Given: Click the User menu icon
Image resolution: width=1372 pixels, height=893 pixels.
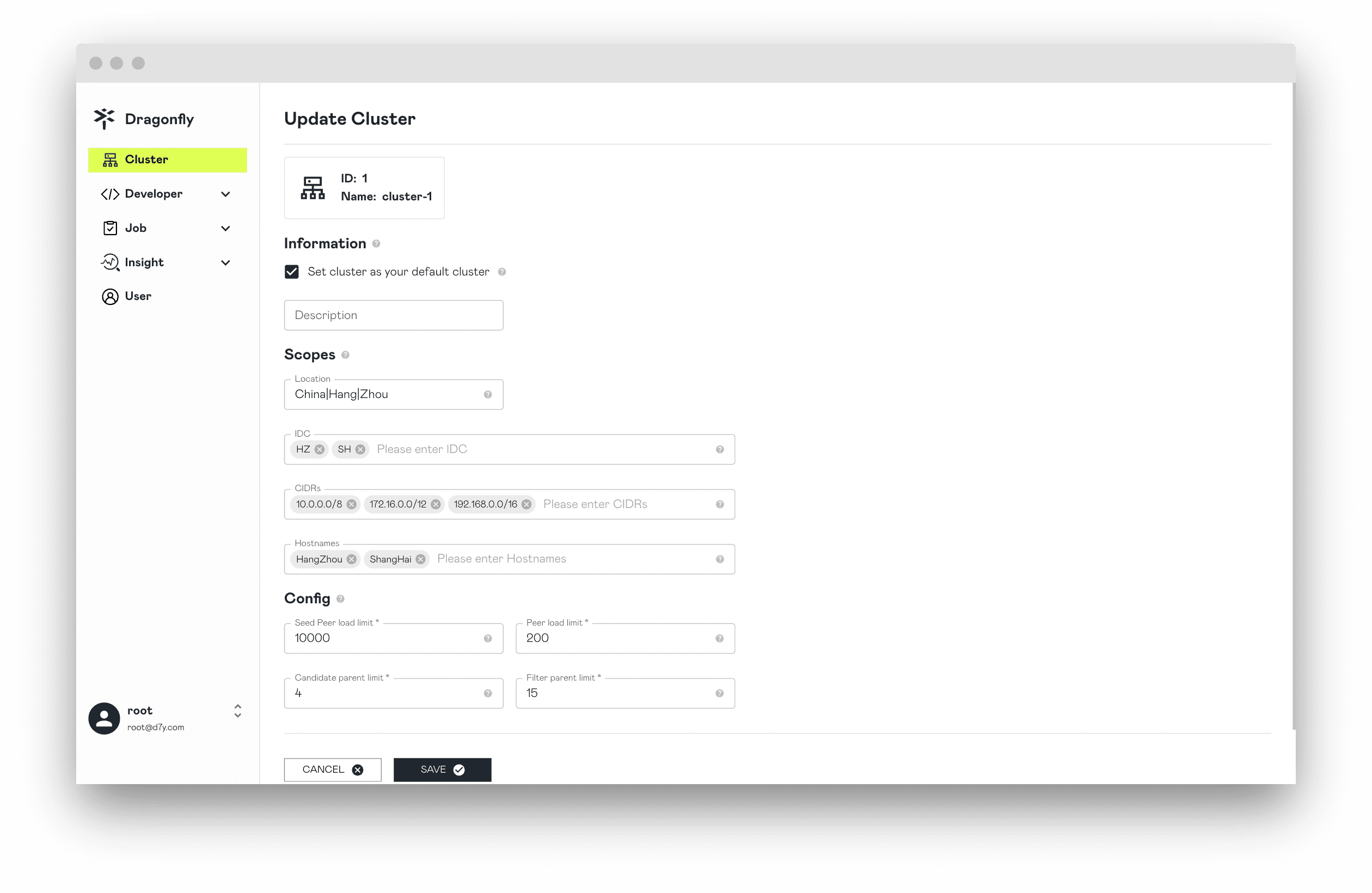Looking at the screenshot, I should [109, 296].
